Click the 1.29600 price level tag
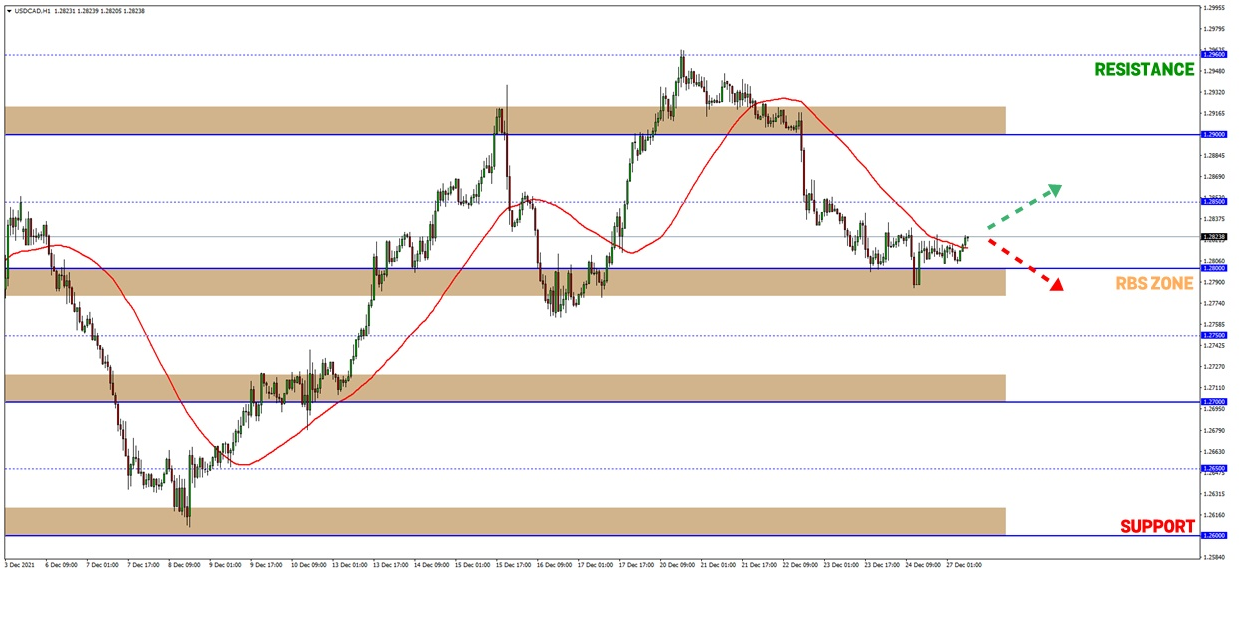Screen dimensions: 1241x637 click(1212, 55)
